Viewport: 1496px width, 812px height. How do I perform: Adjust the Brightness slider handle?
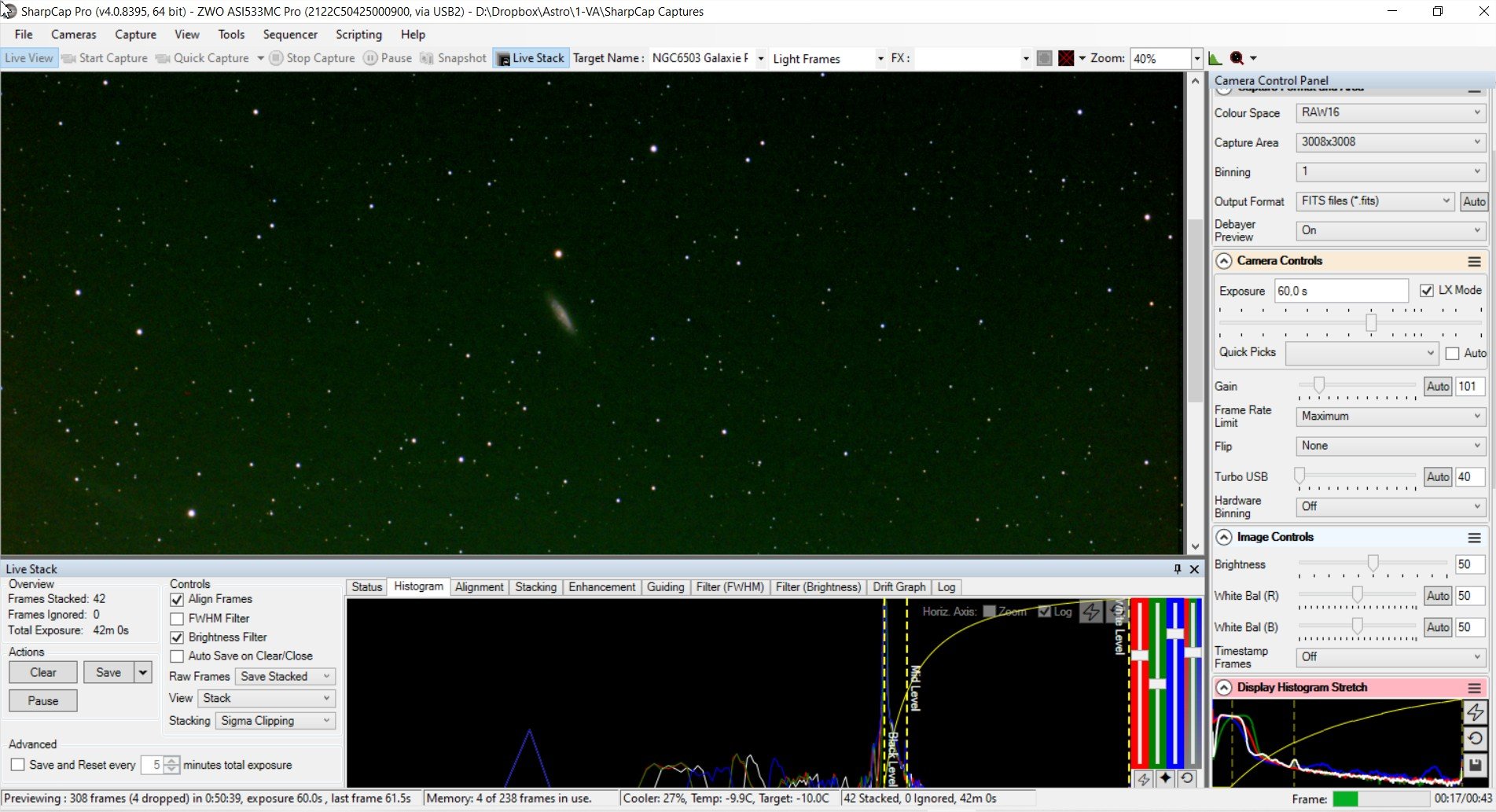pyautogui.click(x=1373, y=564)
